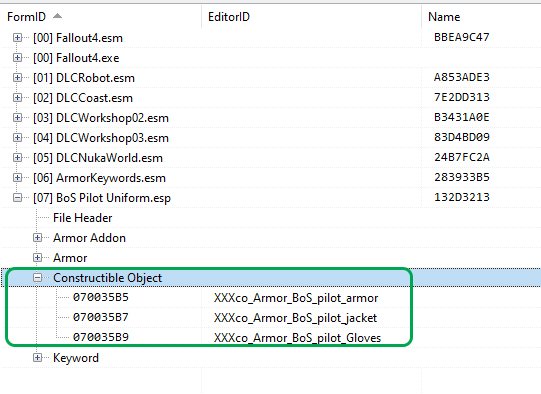This screenshot has width=541, height=394.
Task: Select the [01] DLCRobot.esm label
Action: [84, 78]
